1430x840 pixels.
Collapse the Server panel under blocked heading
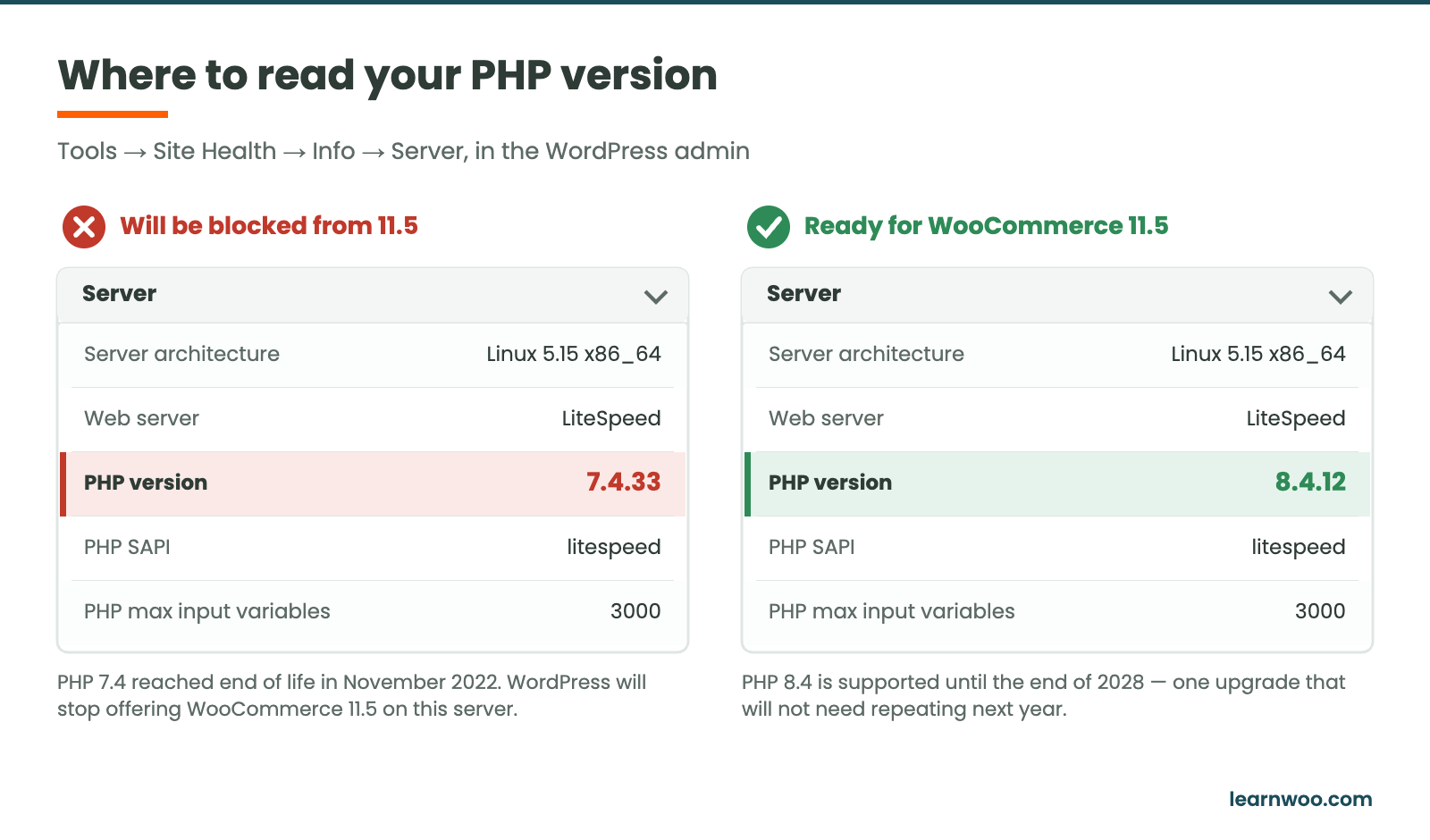coord(656,297)
